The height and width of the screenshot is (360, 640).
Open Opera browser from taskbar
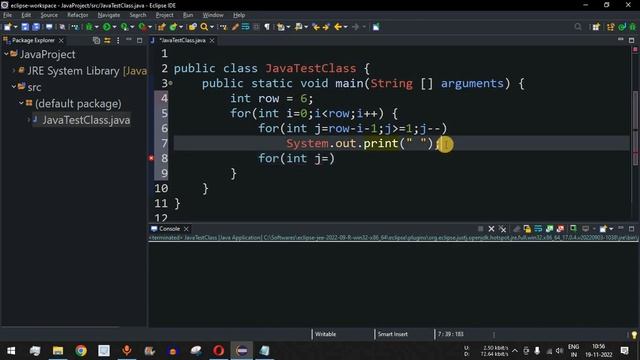click(x=219, y=350)
